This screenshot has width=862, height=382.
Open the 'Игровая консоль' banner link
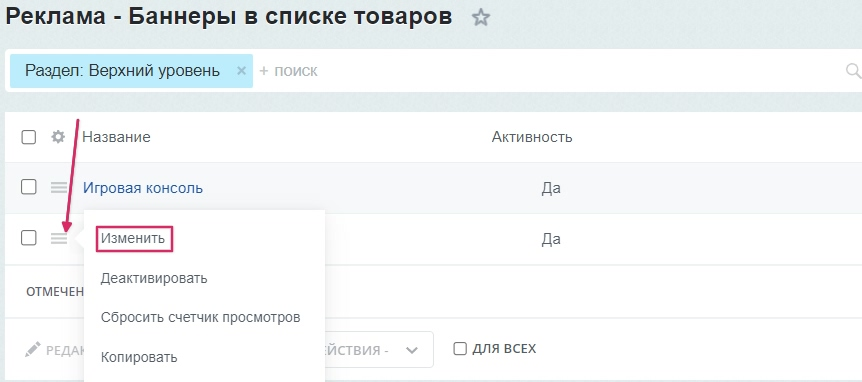[x=143, y=188]
